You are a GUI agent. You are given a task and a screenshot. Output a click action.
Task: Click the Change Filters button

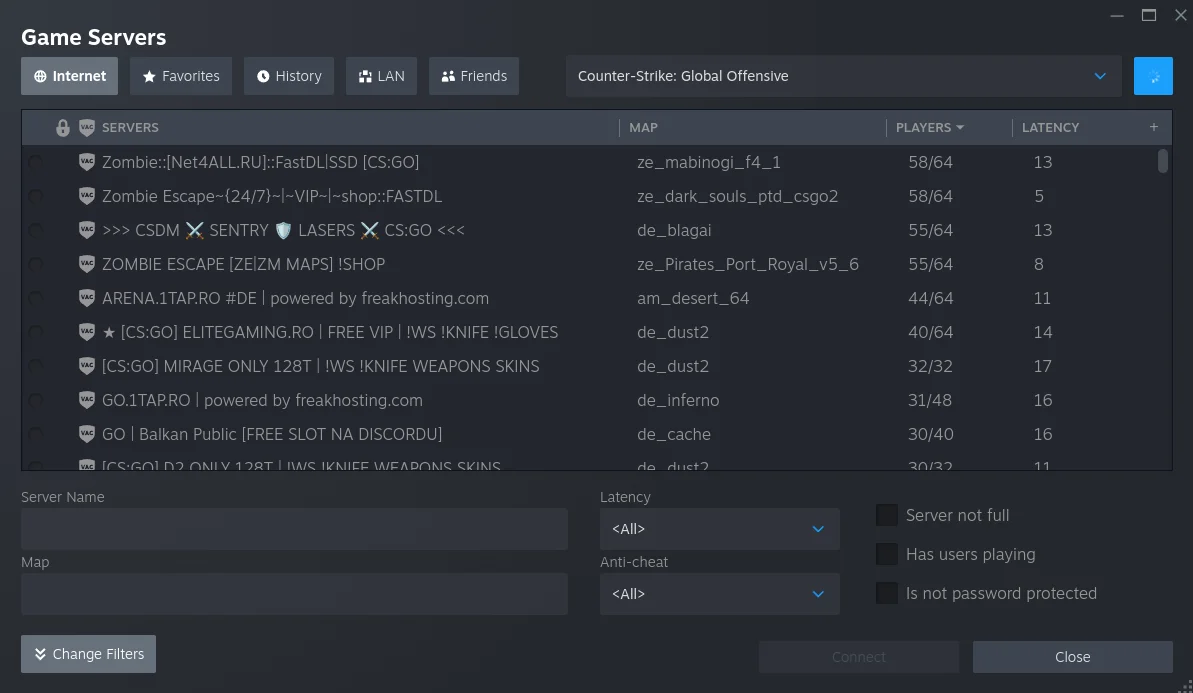88,654
